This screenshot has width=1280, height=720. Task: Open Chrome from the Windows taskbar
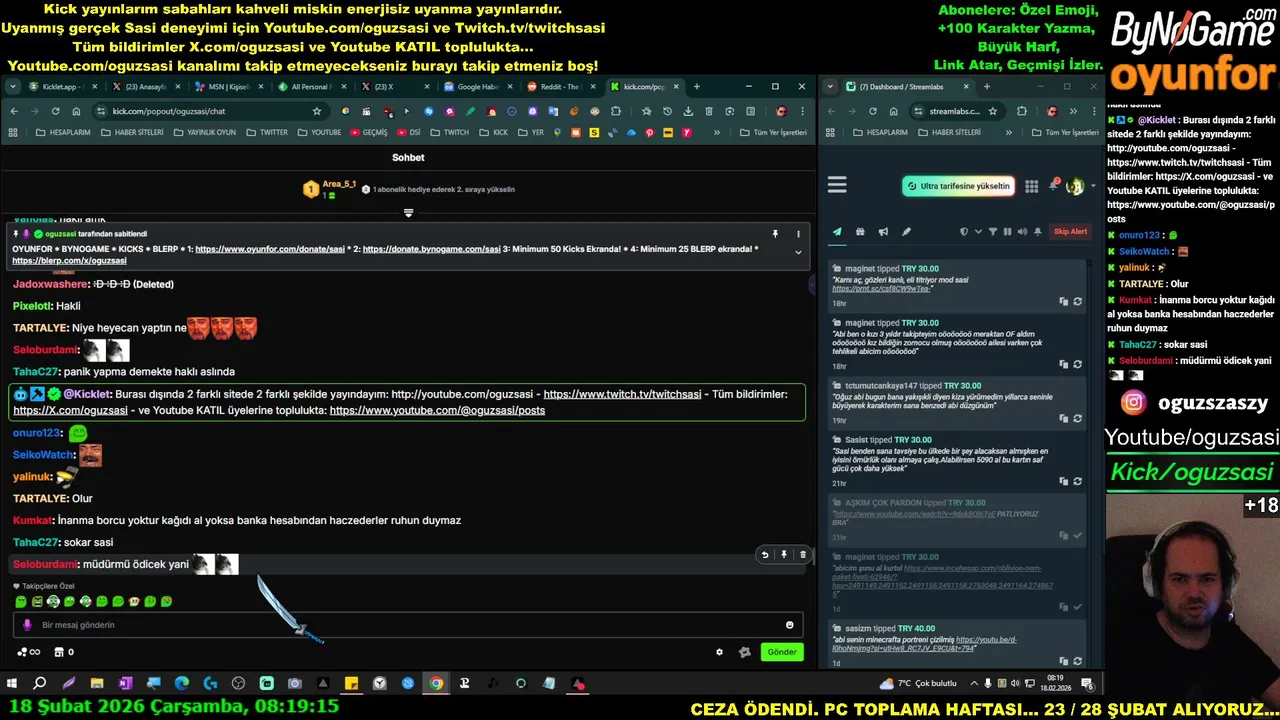[436, 684]
